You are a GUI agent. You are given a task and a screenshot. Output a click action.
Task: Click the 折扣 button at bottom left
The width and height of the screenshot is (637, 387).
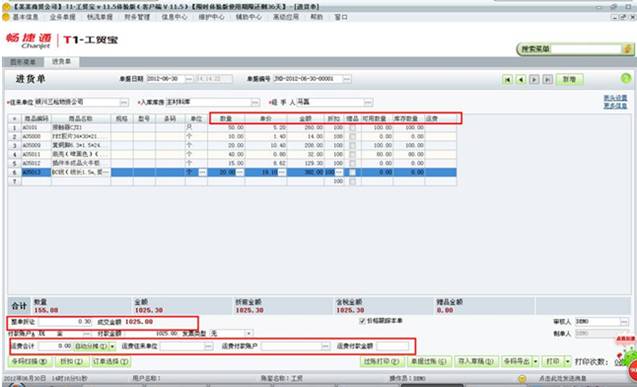click(x=72, y=361)
